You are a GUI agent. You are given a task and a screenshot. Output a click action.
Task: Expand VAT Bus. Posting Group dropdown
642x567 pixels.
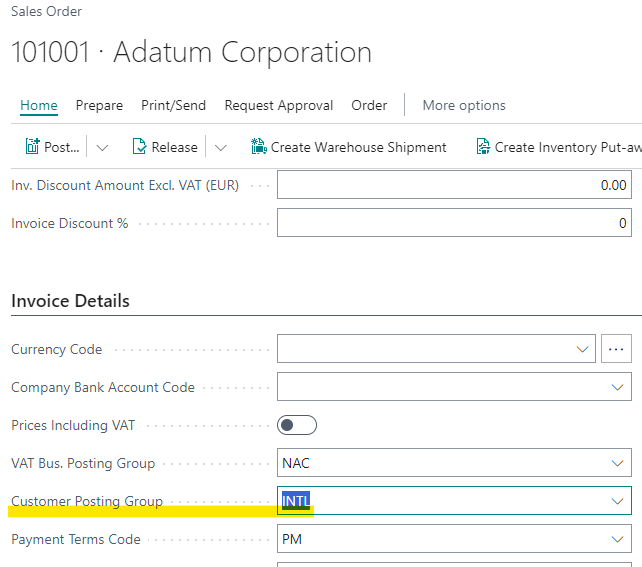click(616, 463)
